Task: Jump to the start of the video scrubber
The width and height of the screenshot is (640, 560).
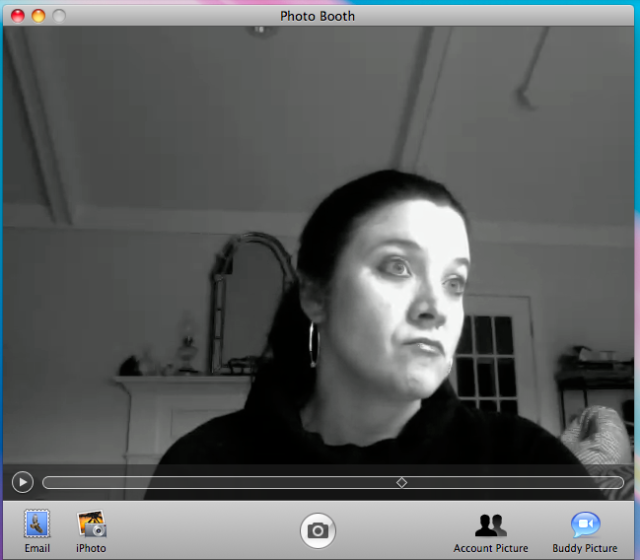Action: [47, 482]
